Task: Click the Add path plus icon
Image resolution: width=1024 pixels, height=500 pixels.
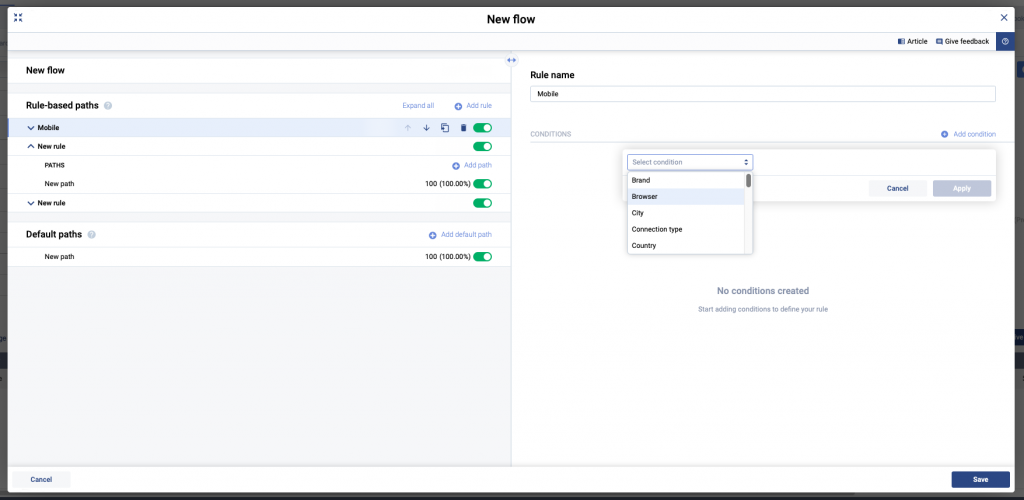Action: pyautogui.click(x=456, y=166)
